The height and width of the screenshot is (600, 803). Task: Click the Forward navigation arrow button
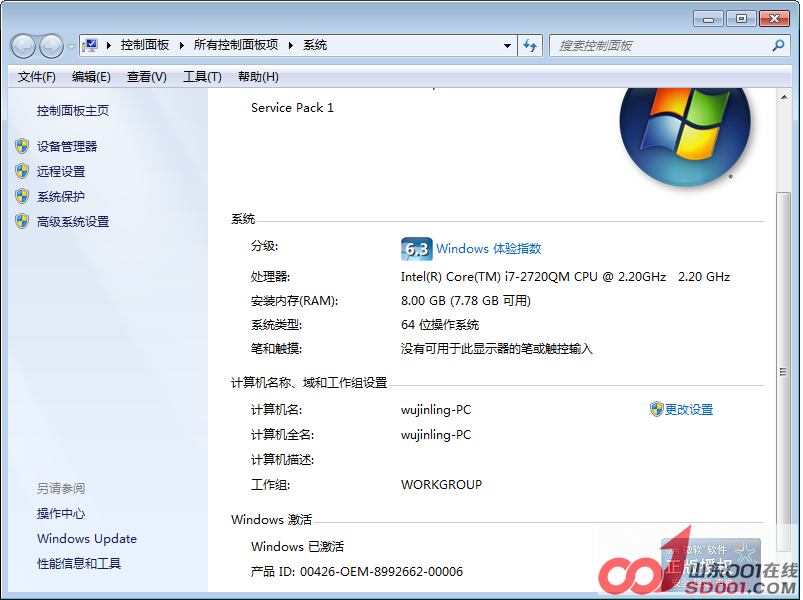[x=50, y=46]
